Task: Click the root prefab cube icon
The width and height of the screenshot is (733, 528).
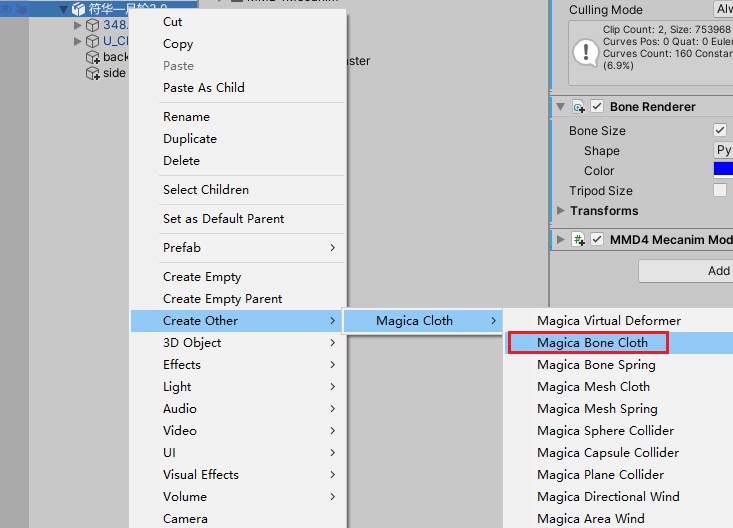Action: 78,9
